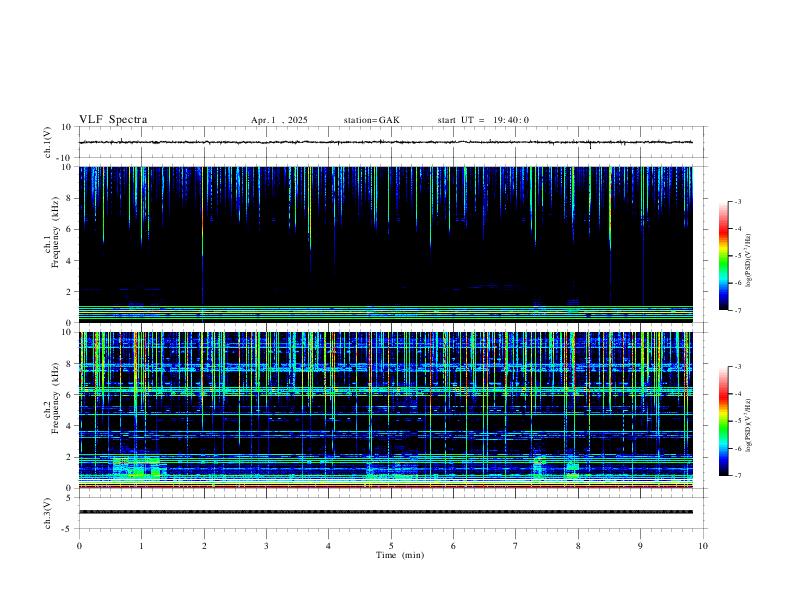This screenshot has height=612, width=792.
Task: Click the ch.1 spectrogram panel
Action: click(386, 244)
